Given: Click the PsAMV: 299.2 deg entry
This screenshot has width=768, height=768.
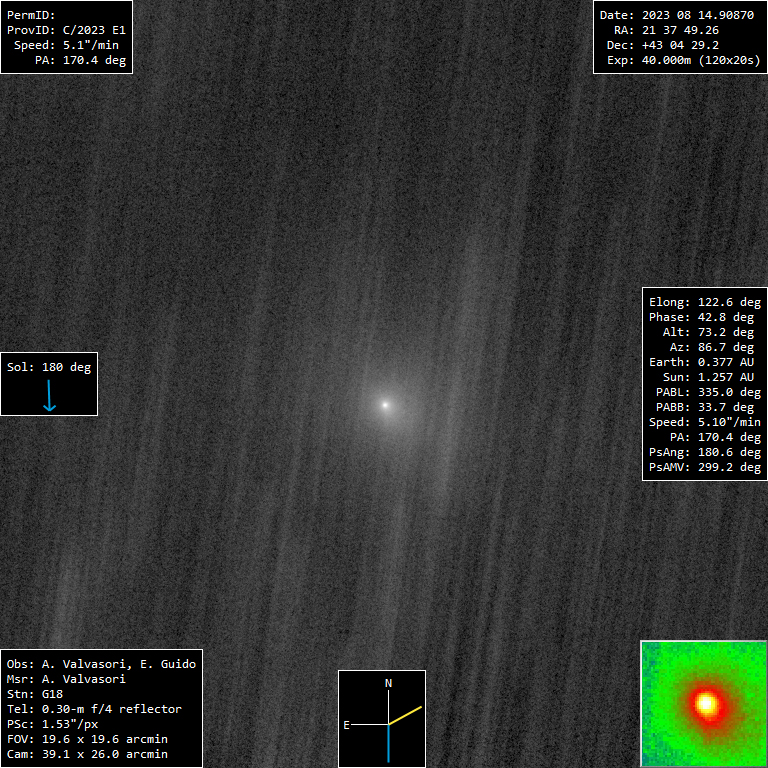Looking at the screenshot, I should pos(705,467).
